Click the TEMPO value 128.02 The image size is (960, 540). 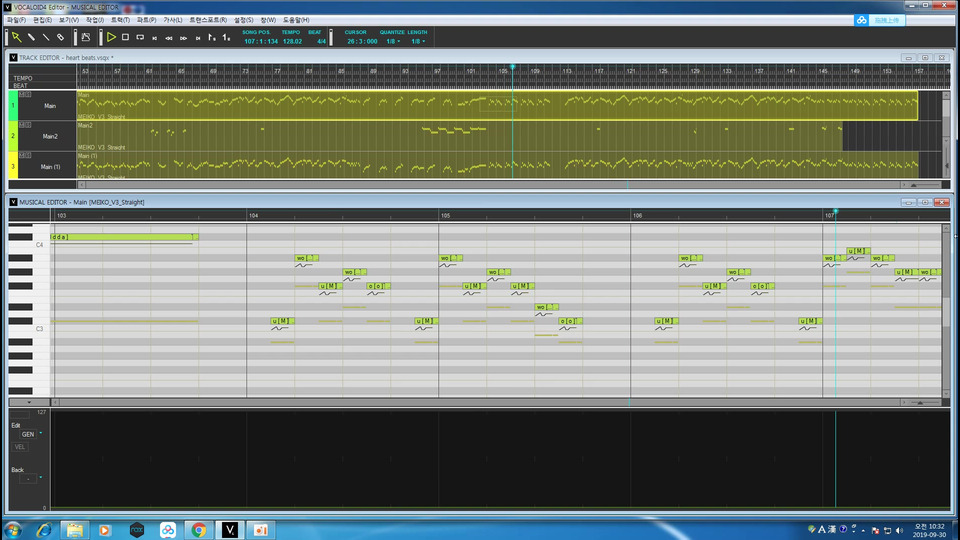pos(292,42)
